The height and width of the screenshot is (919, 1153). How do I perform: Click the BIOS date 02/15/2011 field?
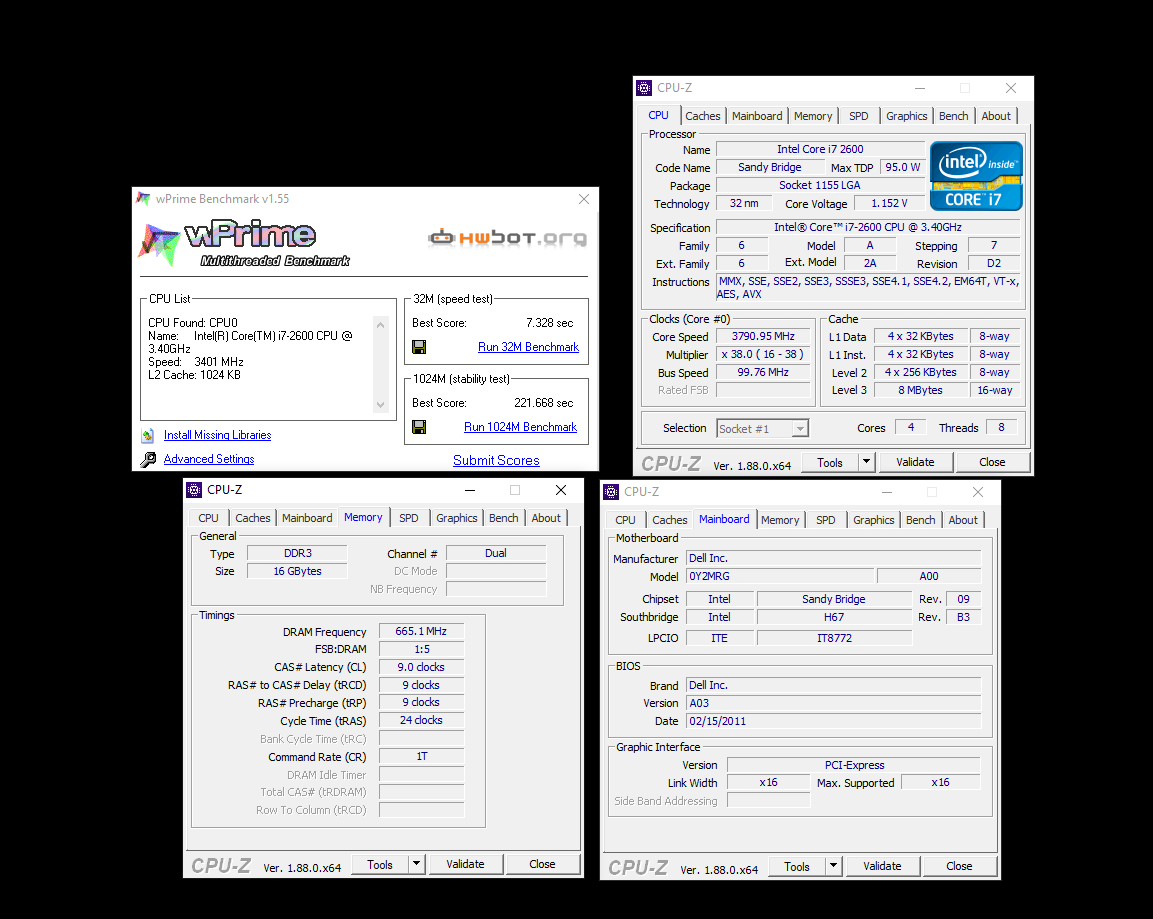833,721
